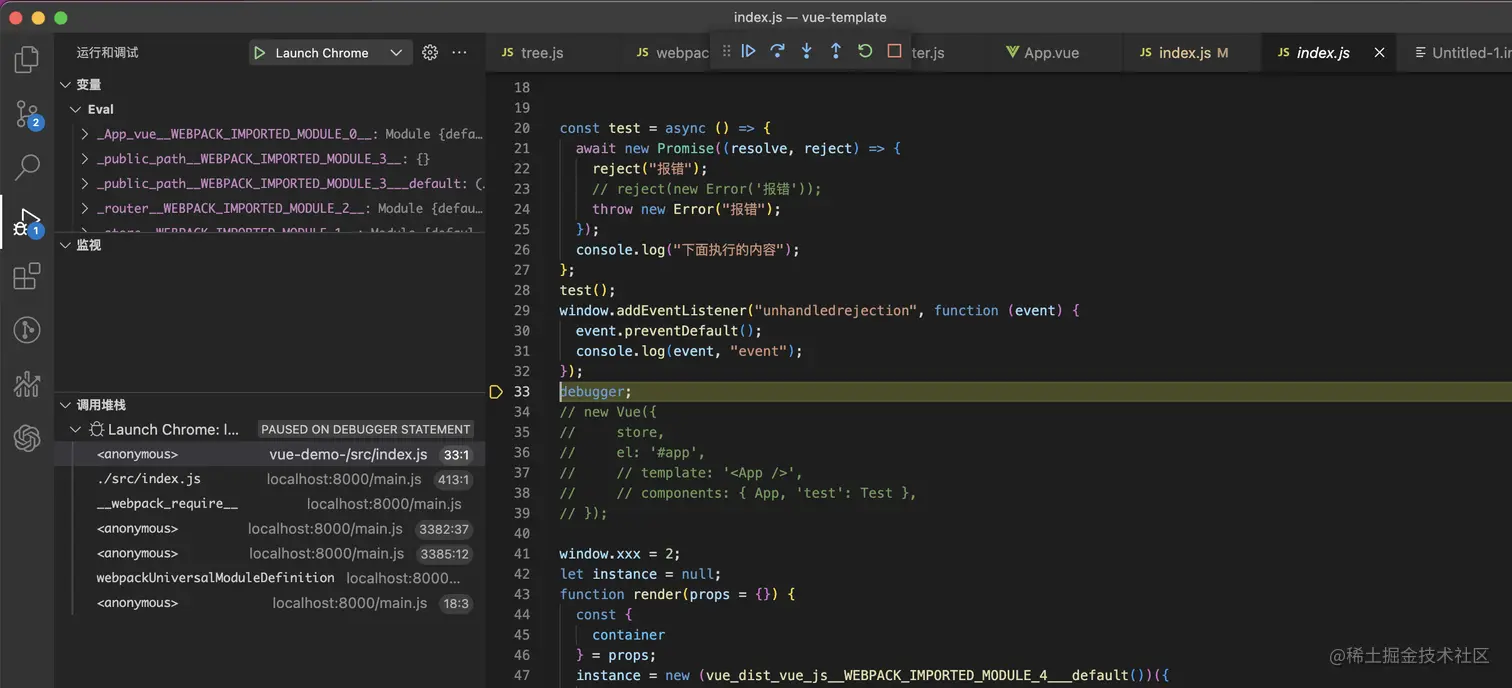Image resolution: width=1512 pixels, height=688 pixels.
Task: Open launch.json via gear icon
Action: (430, 53)
